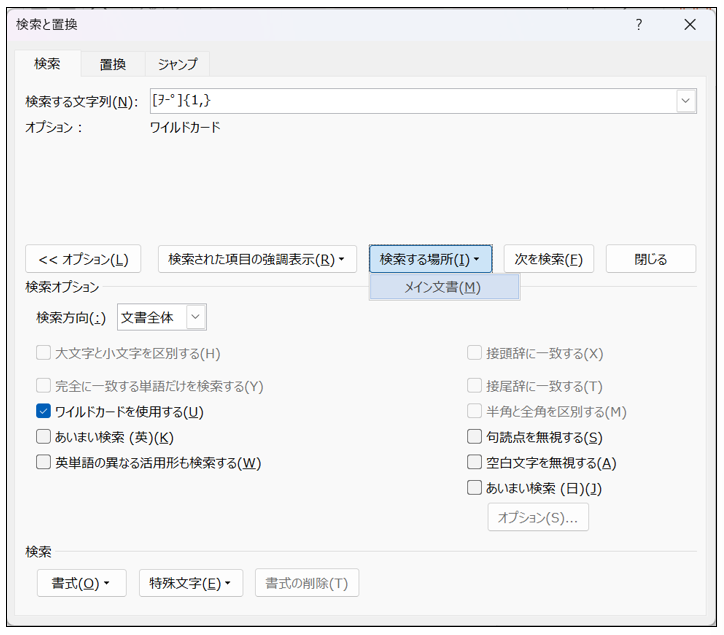Screen dimensions: 724x635
Task: Choose メイン文書 from the menu
Action: coord(443,287)
